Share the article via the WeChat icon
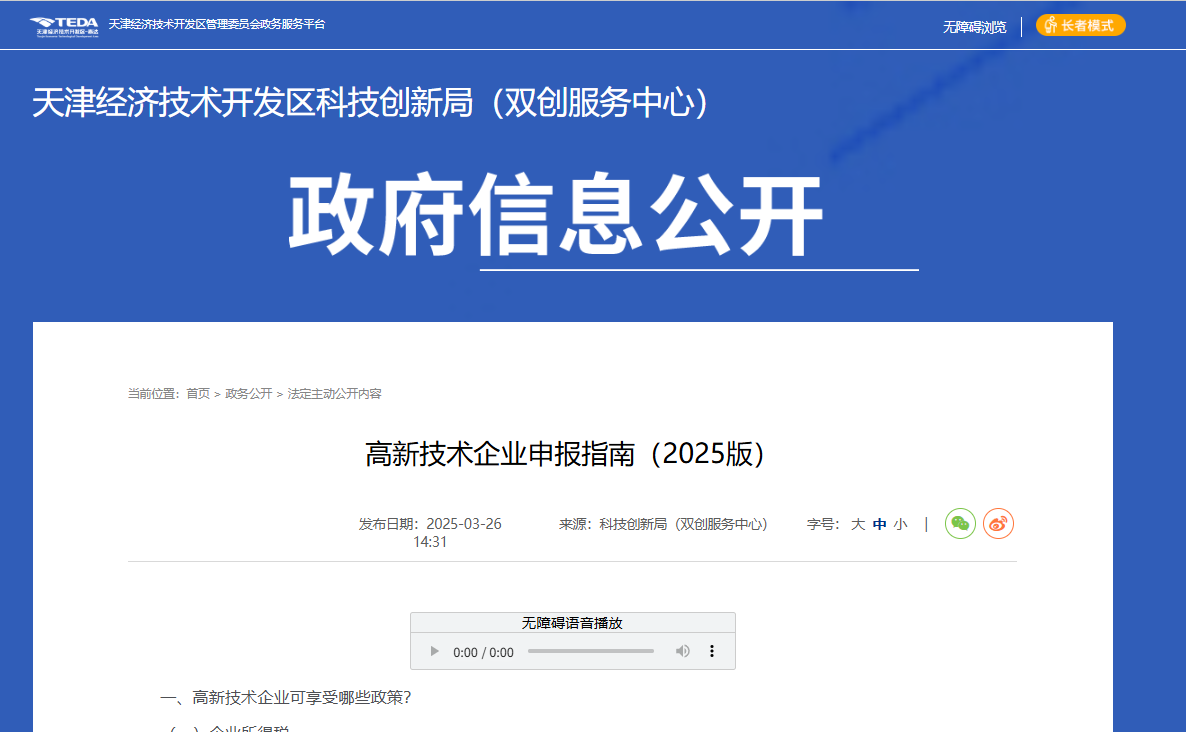This screenshot has height=732, width=1186. pyautogui.click(x=959, y=523)
